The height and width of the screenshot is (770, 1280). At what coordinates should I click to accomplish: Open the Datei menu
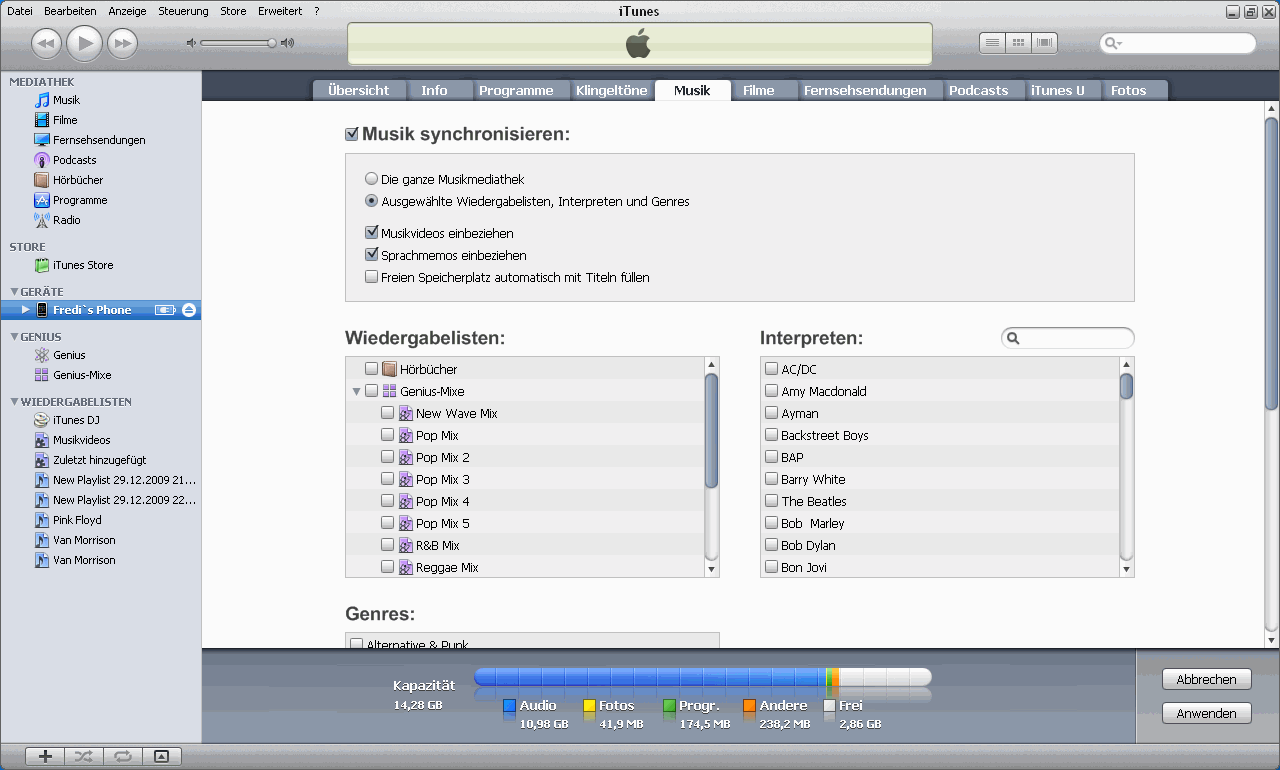pyautogui.click(x=20, y=11)
